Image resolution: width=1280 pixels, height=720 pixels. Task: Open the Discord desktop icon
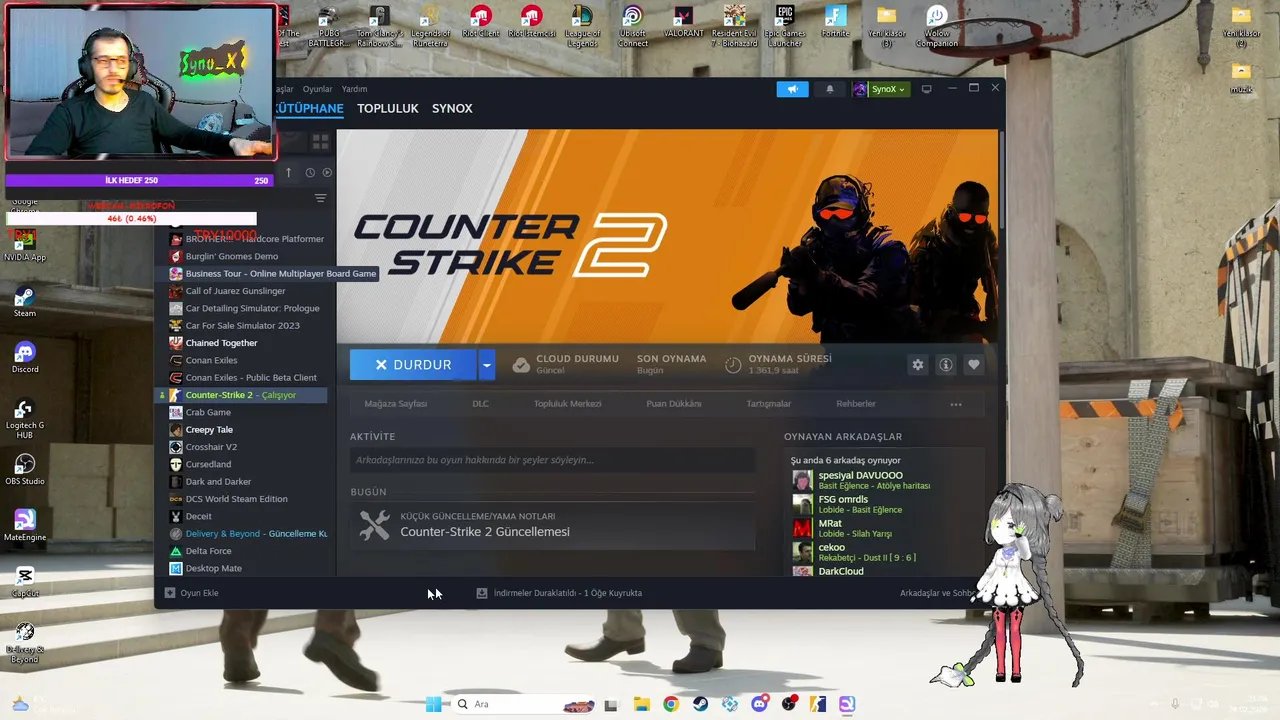[25, 358]
